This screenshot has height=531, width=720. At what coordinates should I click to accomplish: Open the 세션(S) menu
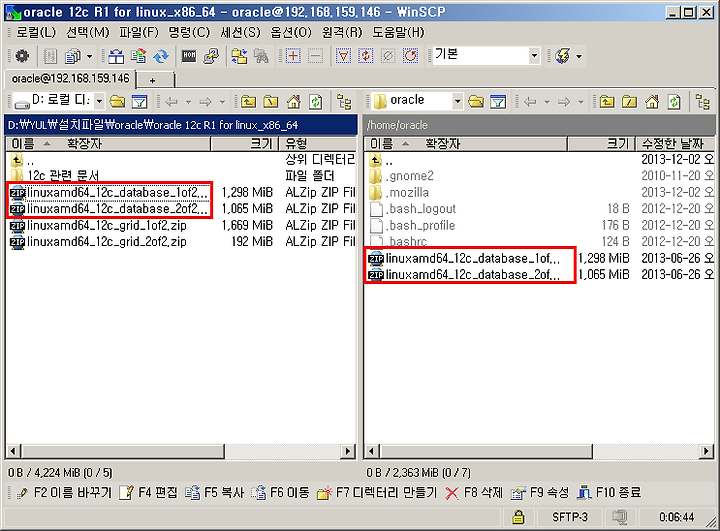[240, 32]
